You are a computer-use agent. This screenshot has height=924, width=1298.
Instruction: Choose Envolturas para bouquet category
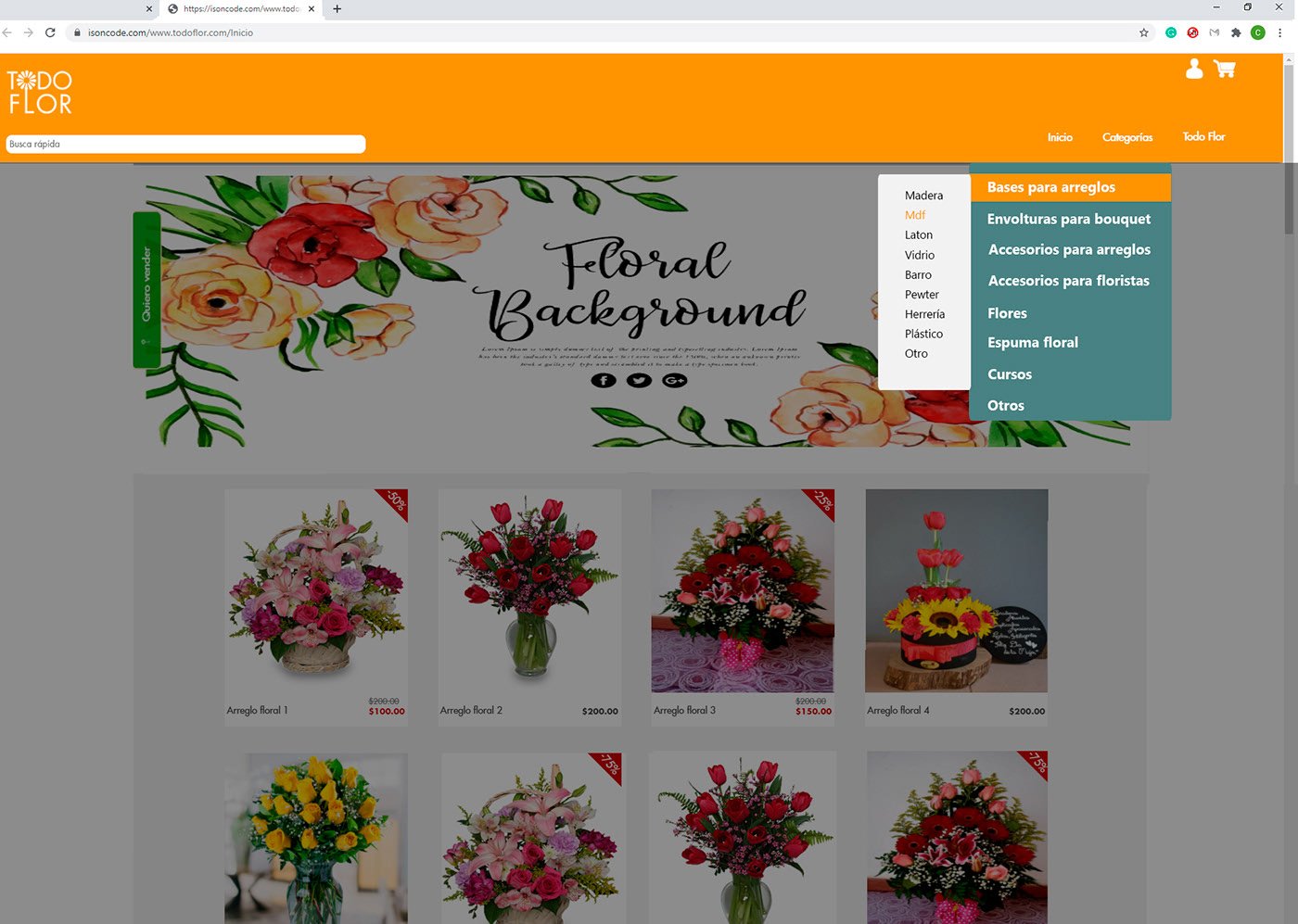pos(1069,219)
